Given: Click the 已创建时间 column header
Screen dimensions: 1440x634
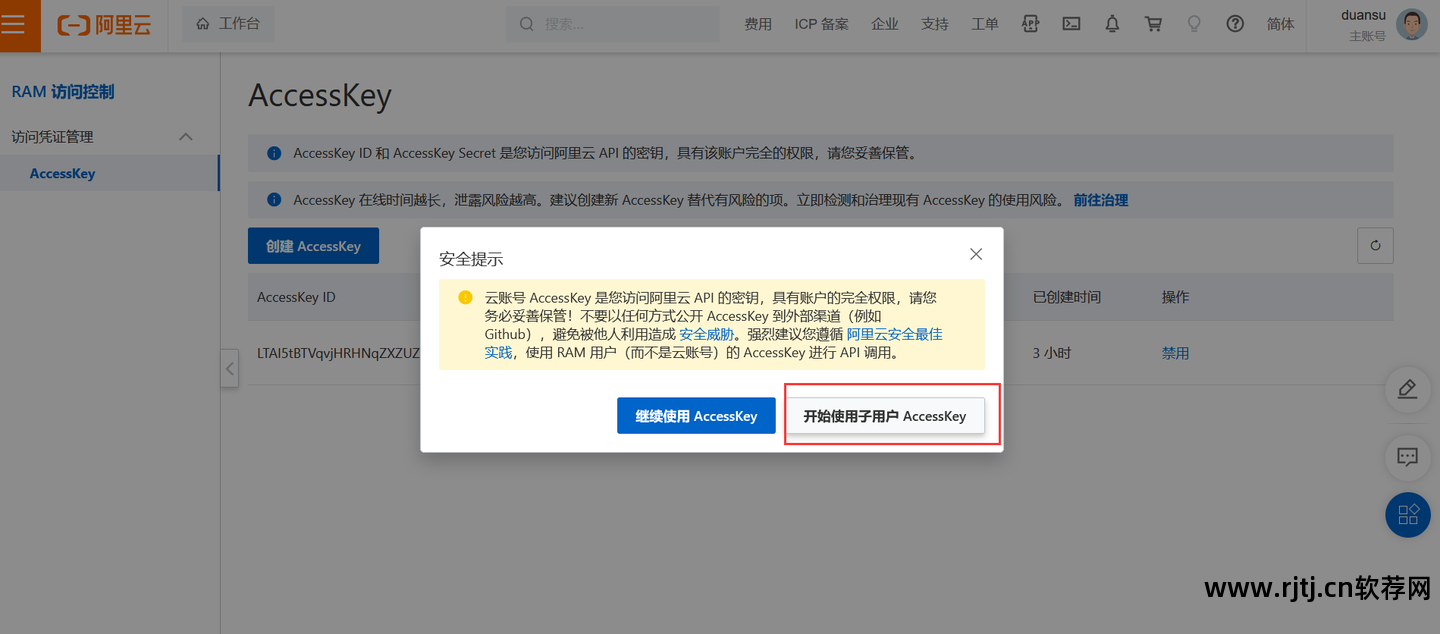Looking at the screenshot, I should coord(1066,297).
